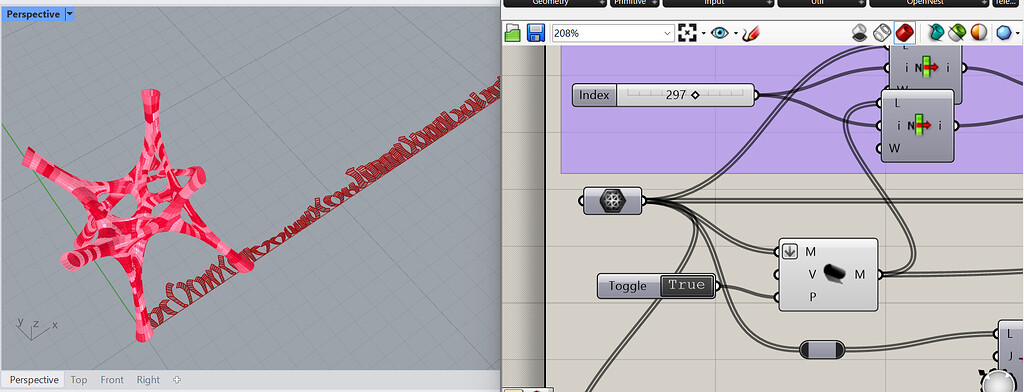Open a Grasshopper file with the green folder icon
Image resolution: width=1024 pixels, height=392 pixels.
click(513, 33)
